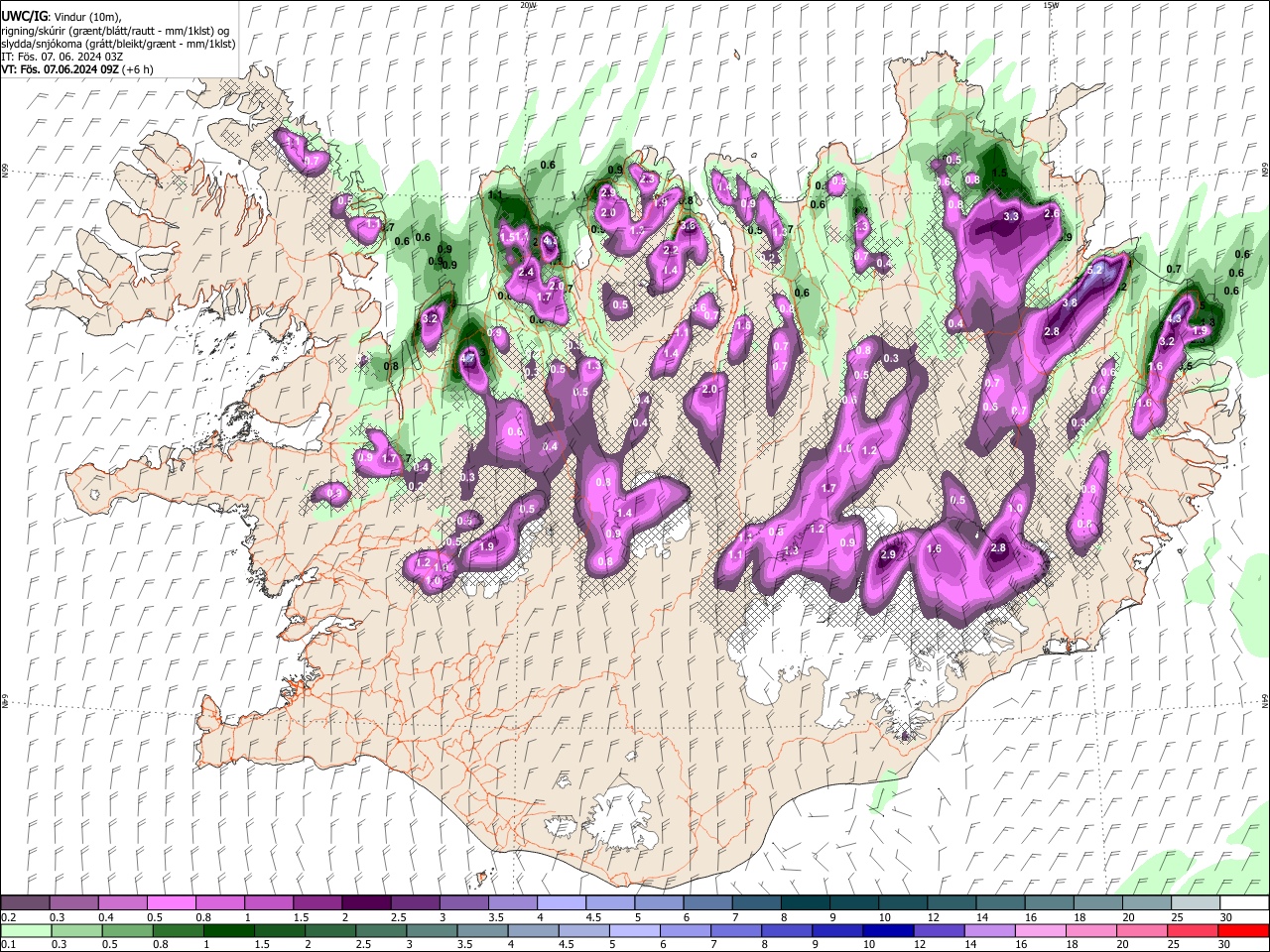Pick the white 30 snow scale swatch
Image resolution: width=1270 pixels, height=952 pixels.
point(1245,902)
